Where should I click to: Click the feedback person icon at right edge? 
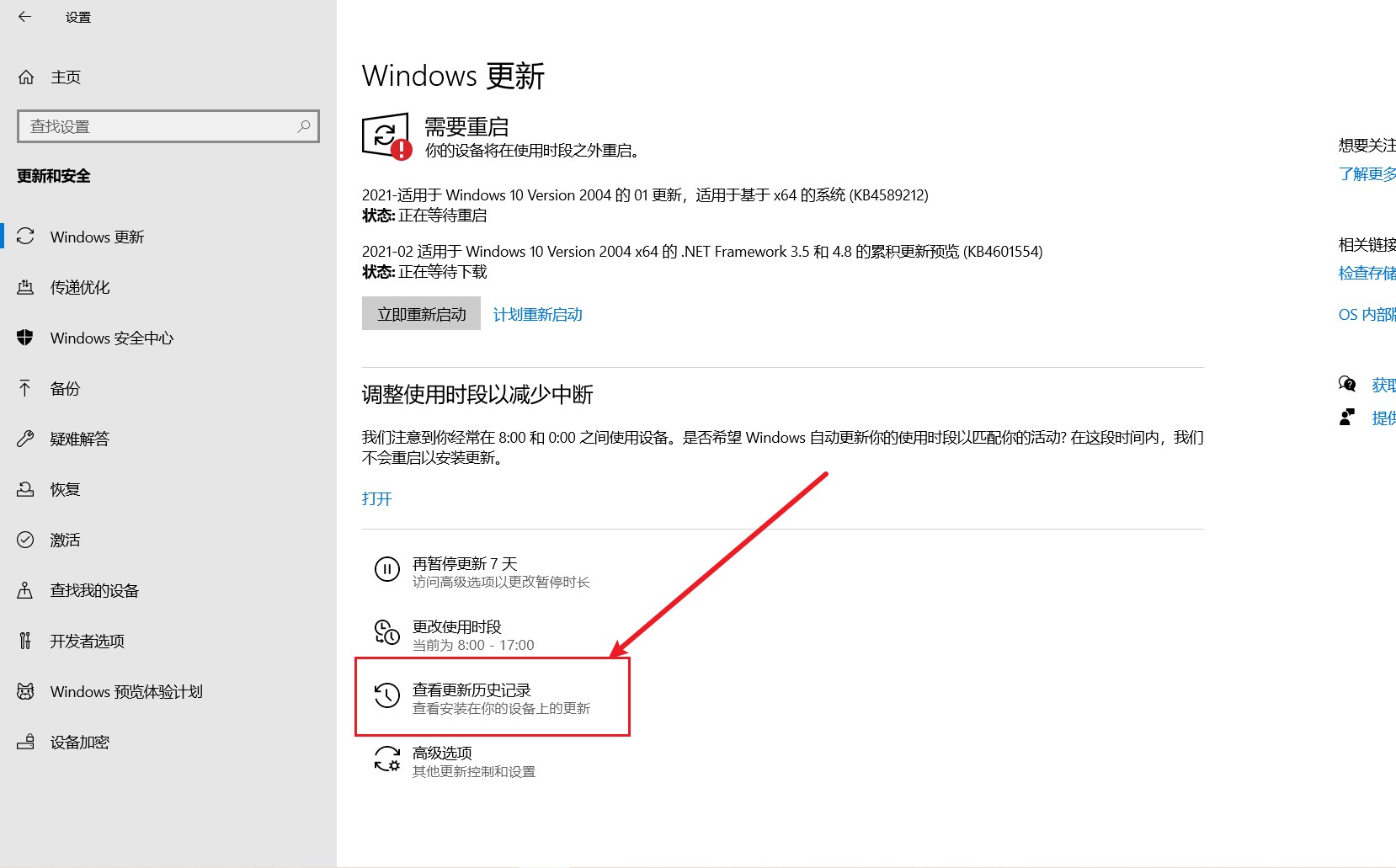pyautogui.click(x=1347, y=418)
